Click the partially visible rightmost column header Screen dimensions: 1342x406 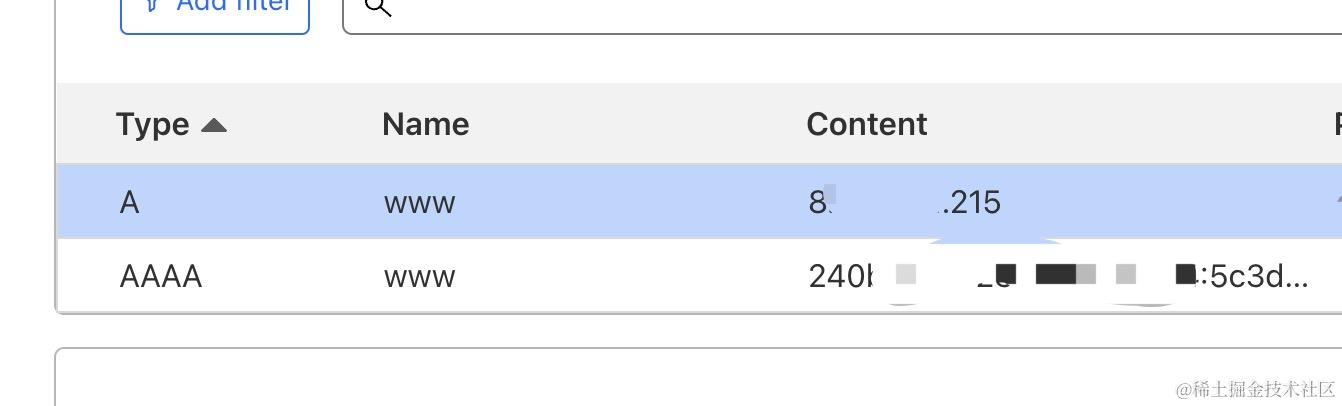(x=1336, y=124)
